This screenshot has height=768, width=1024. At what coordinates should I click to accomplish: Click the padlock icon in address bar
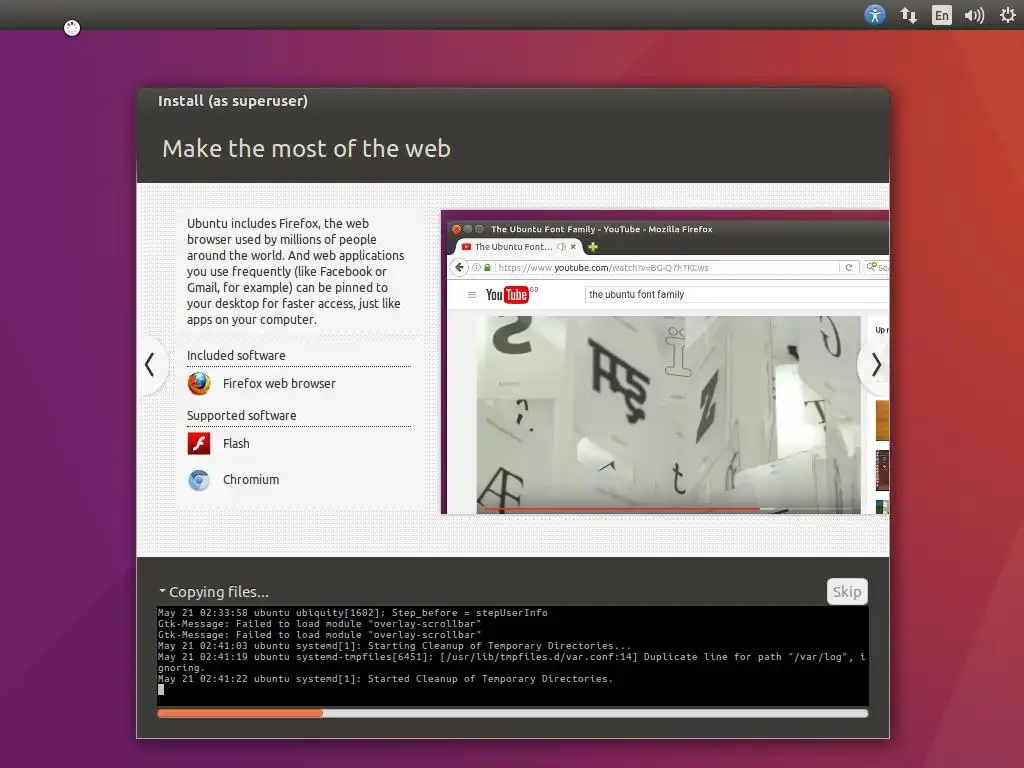(x=487, y=268)
